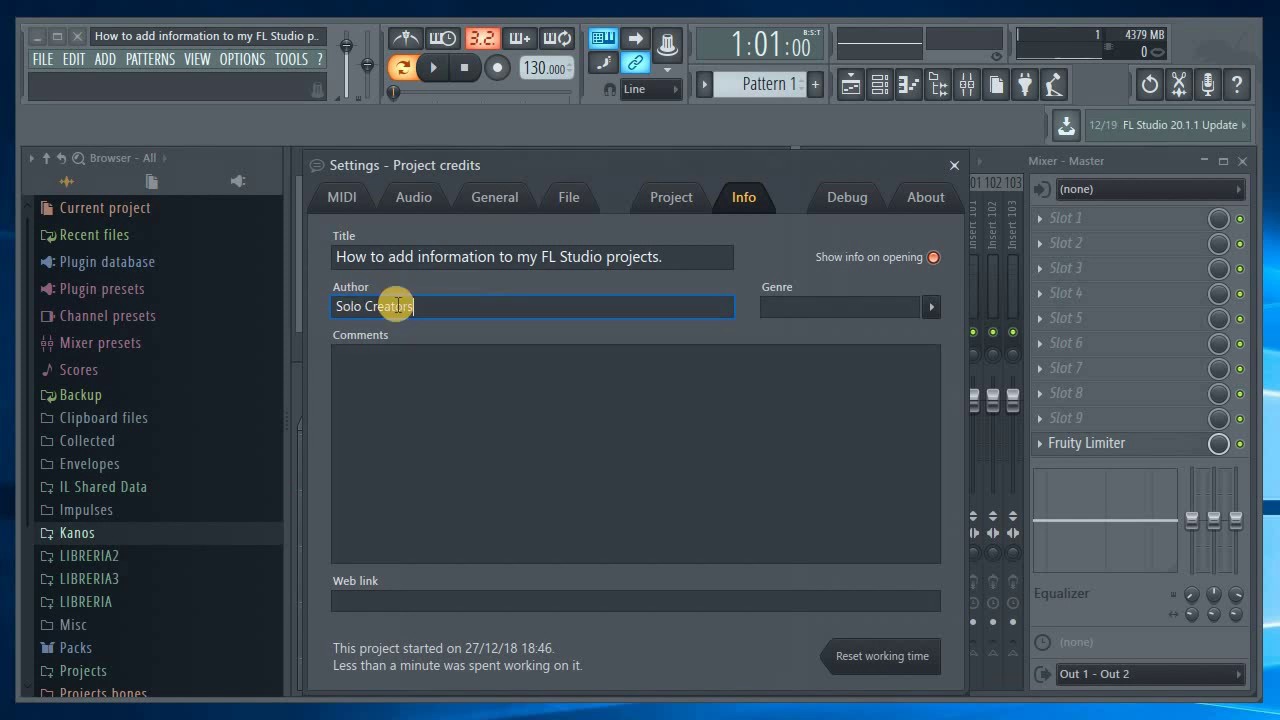The width and height of the screenshot is (1280, 720).
Task: Disable Fruity Limiter enable light
Action: (x=1240, y=444)
